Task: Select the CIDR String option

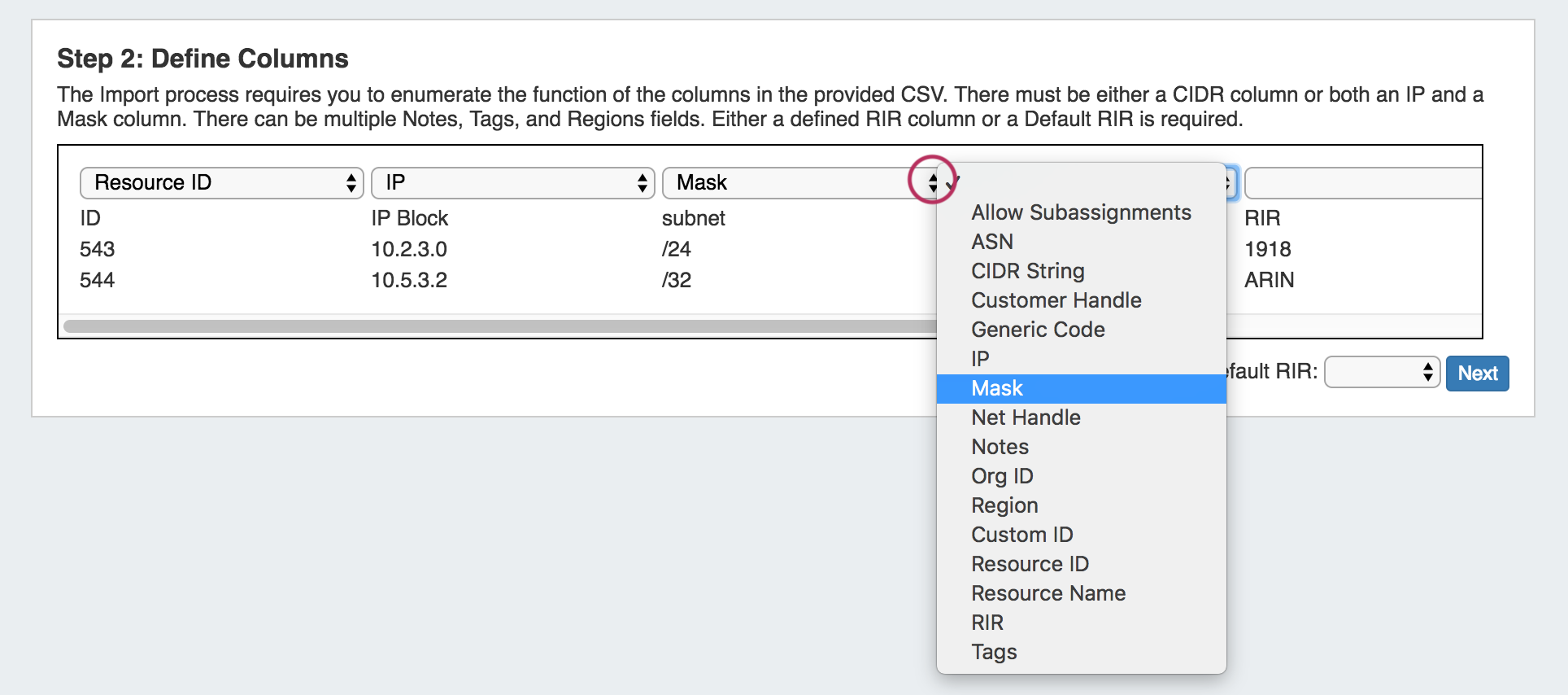Action: (x=1027, y=271)
